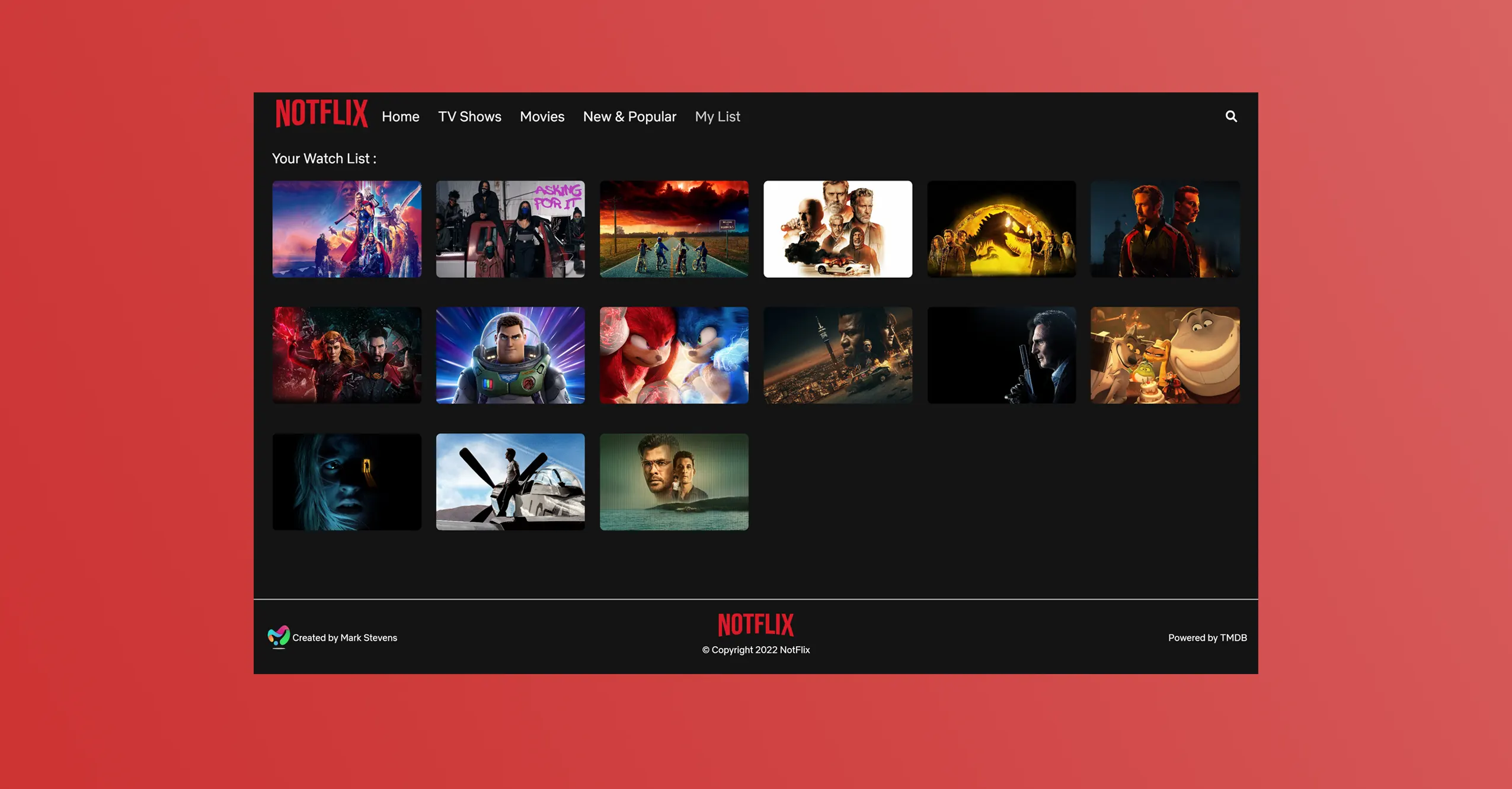This screenshot has height=789, width=1512.
Task: Click the NOTFLIX logo in the header
Action: (x=321, y=113)
